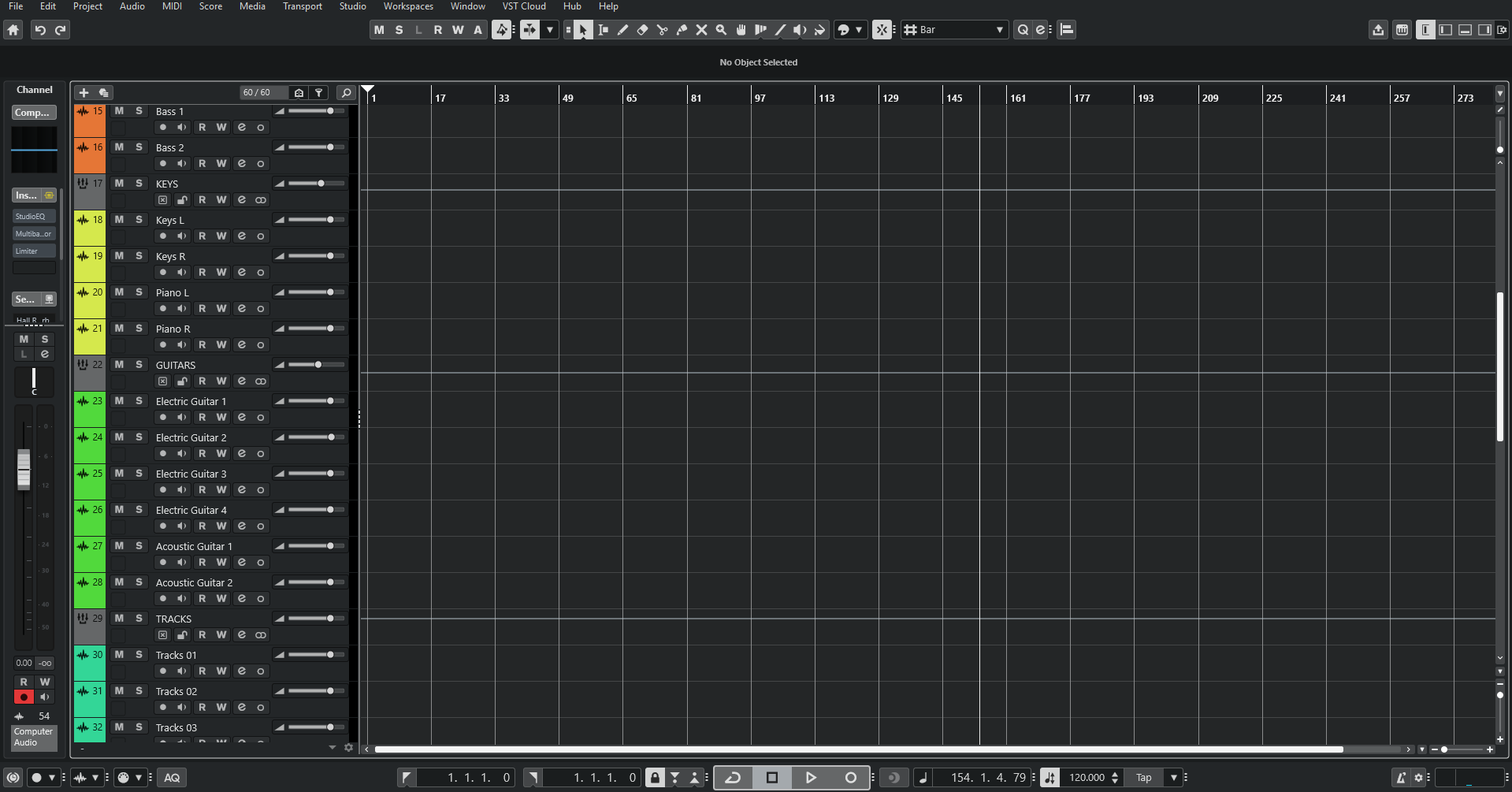This screenshot has width=1512, height=792.
Task: Click the StudioEQ insert slot
Action: [33, 216]
